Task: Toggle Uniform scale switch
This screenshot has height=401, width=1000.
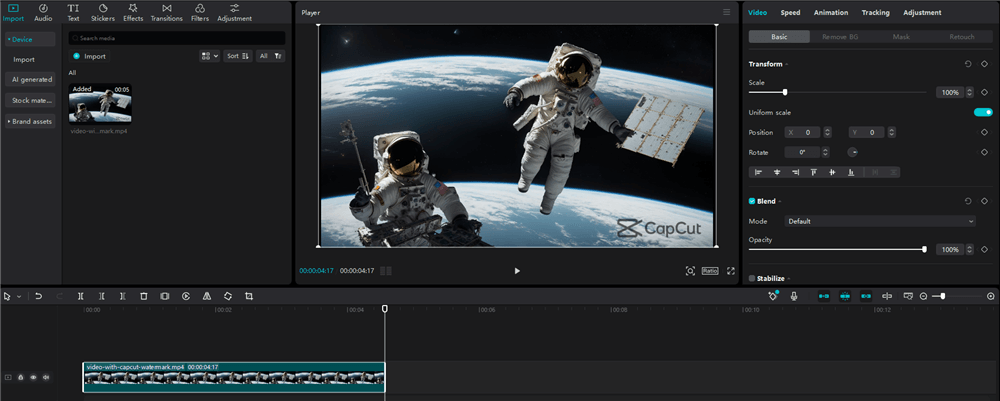Action: [x=983, y=112]
